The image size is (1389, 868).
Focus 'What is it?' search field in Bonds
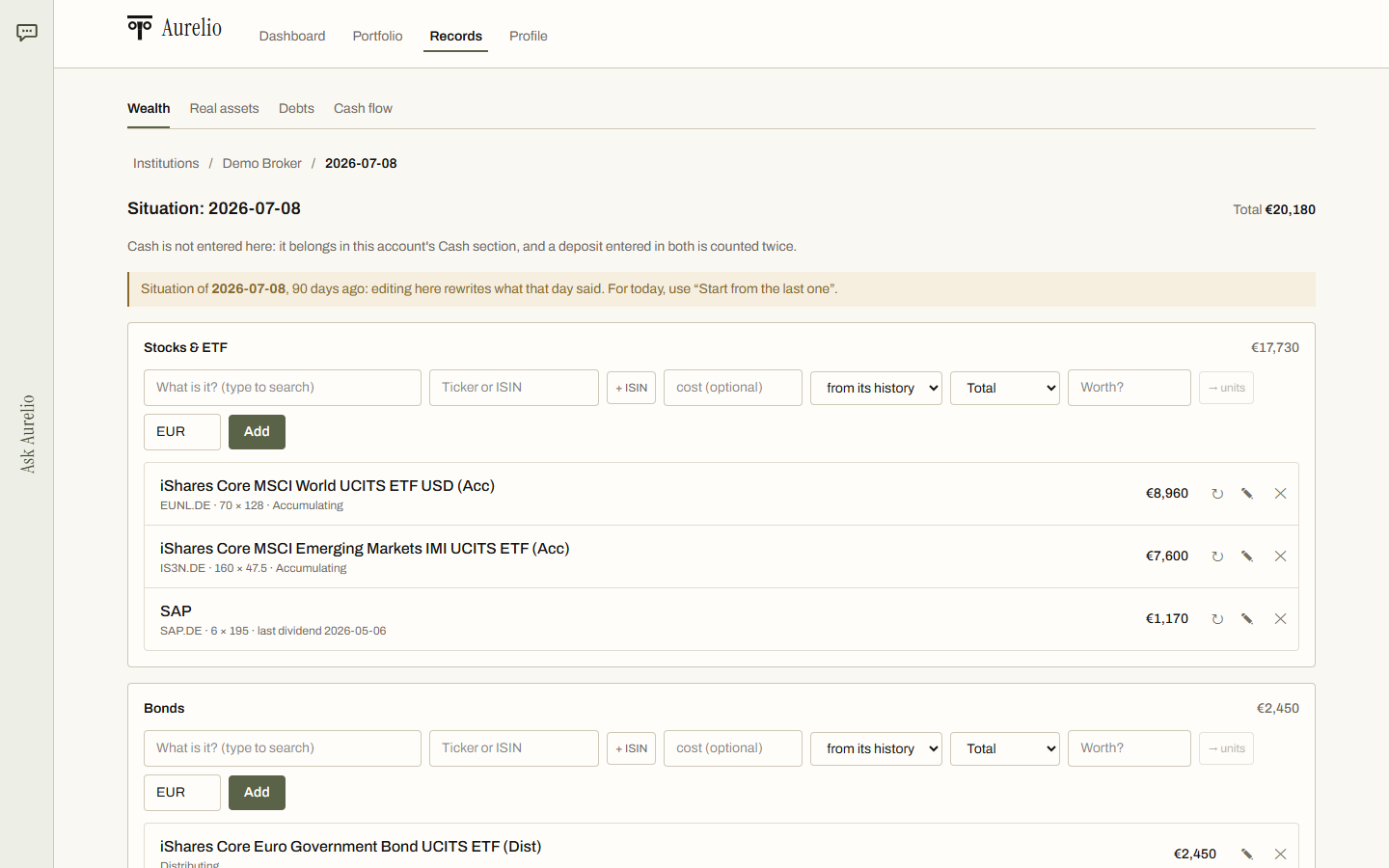(283, 748)
